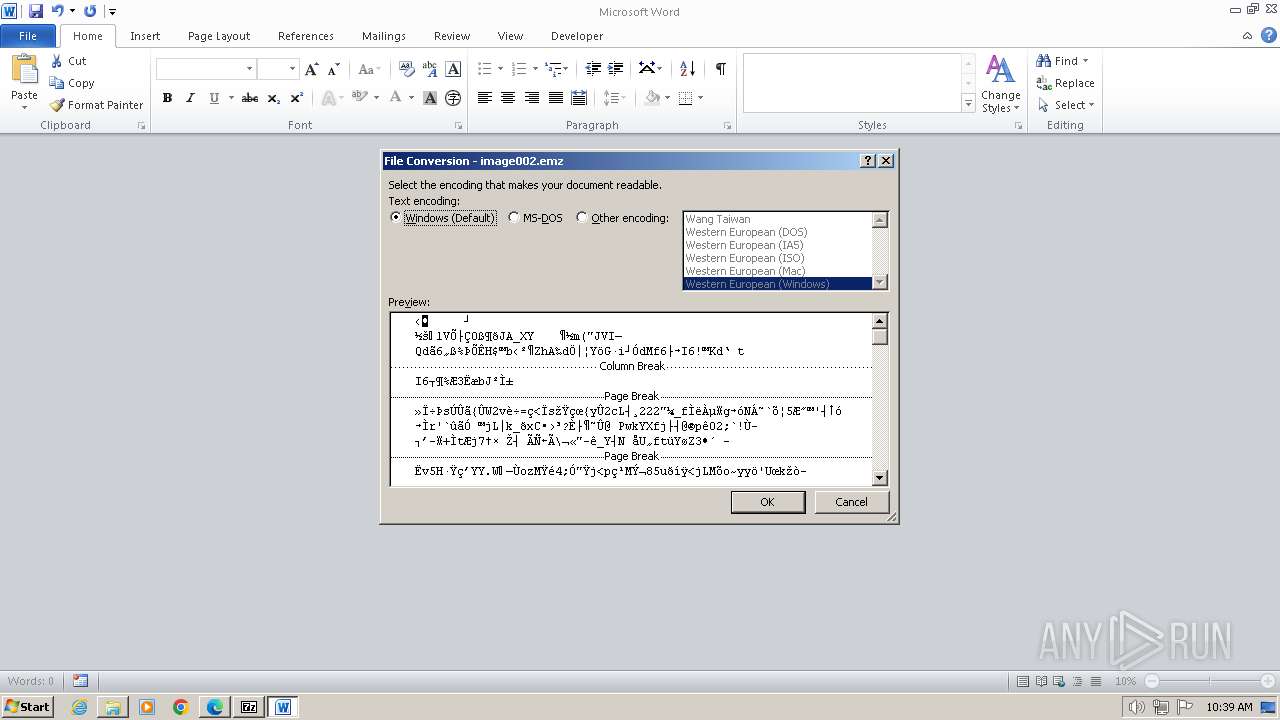The image size is (1280, 720).
Task: Open 7-Zip from taskbar
Action: tap(249, 707)
